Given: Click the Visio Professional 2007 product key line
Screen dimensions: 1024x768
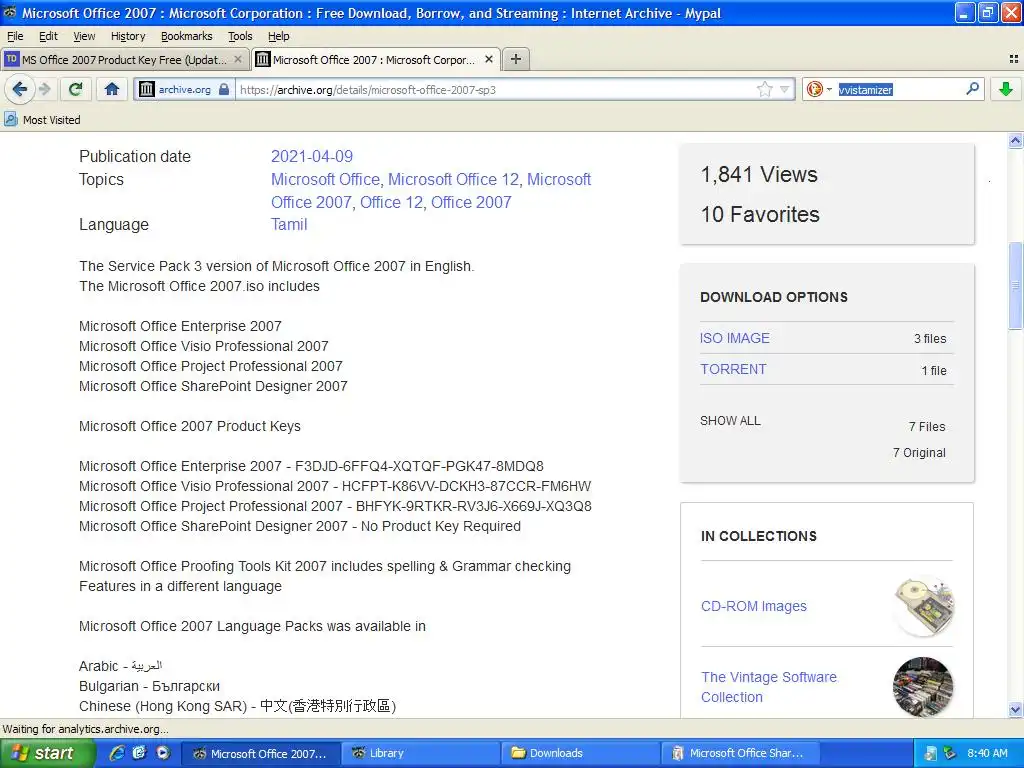Looking at the screenshot, I should click(x=335, y=487).
